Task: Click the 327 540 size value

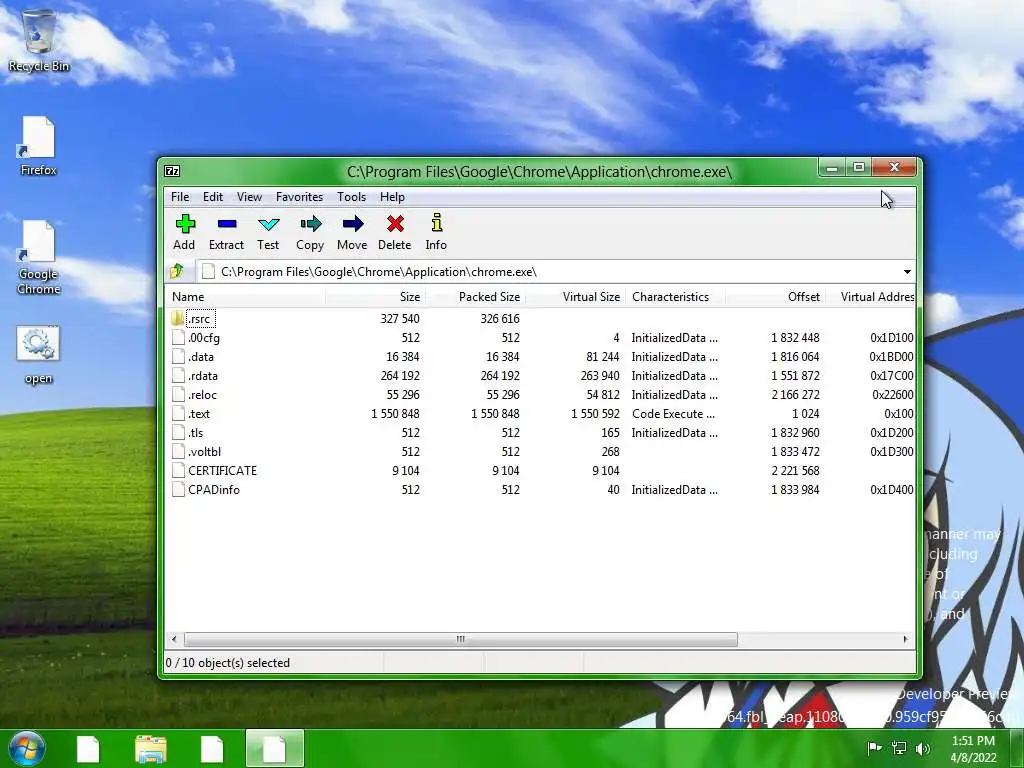Action: tap(400, 319)
